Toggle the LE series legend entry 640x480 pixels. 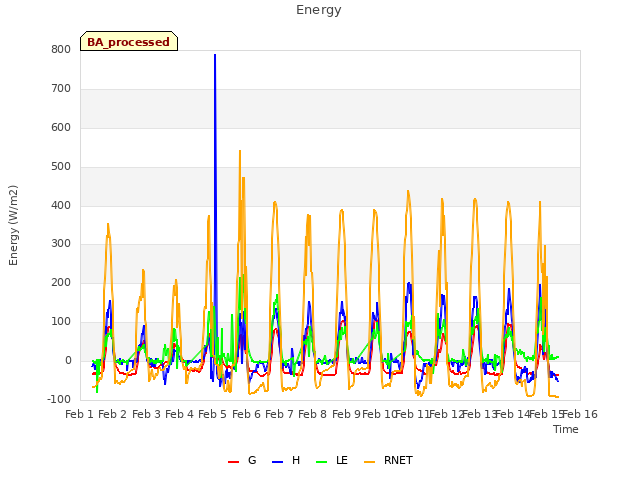(x=332, y=460)
